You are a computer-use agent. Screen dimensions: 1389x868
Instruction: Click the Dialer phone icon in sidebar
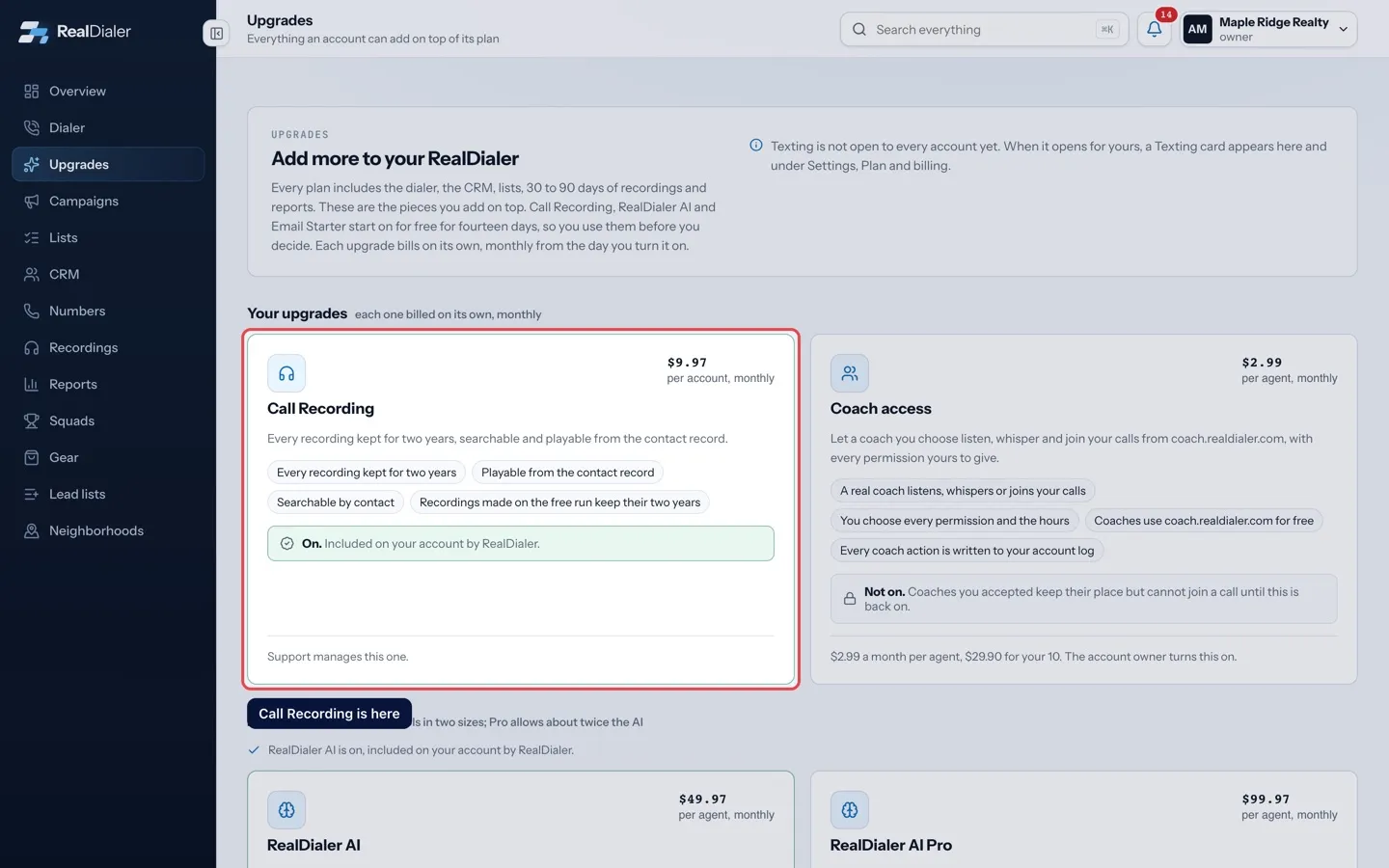(32, 128)
